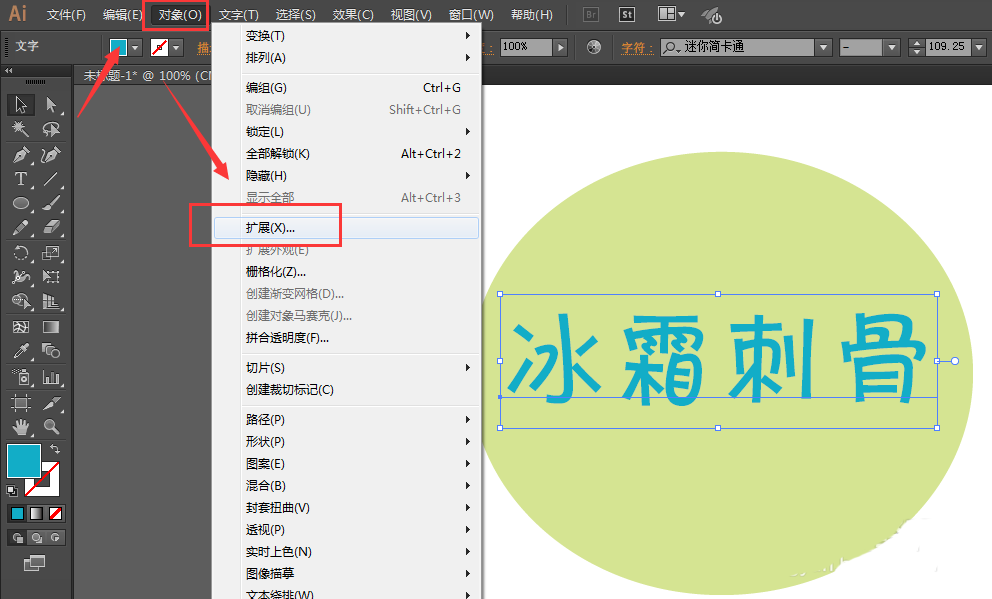Viewport: 992px width, 599px height.
Task: Select the Pencil tool
Action: pos(21,228)
